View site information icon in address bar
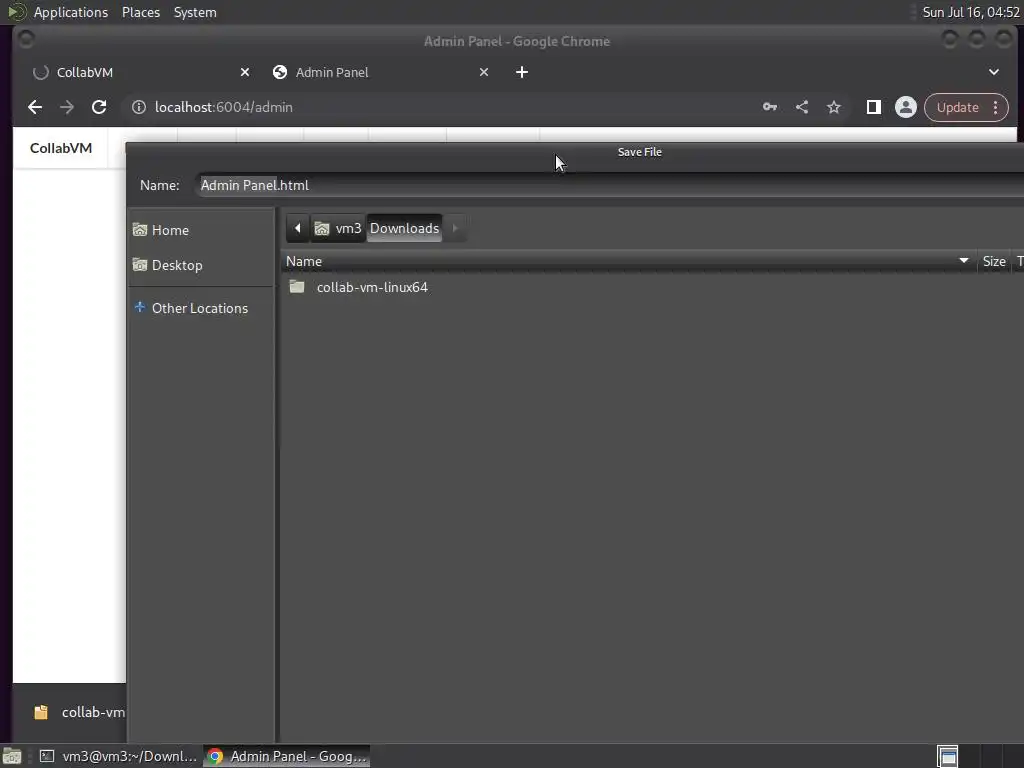The height and width of the screenshot is (768, 1024). click(x=138, y=107)
